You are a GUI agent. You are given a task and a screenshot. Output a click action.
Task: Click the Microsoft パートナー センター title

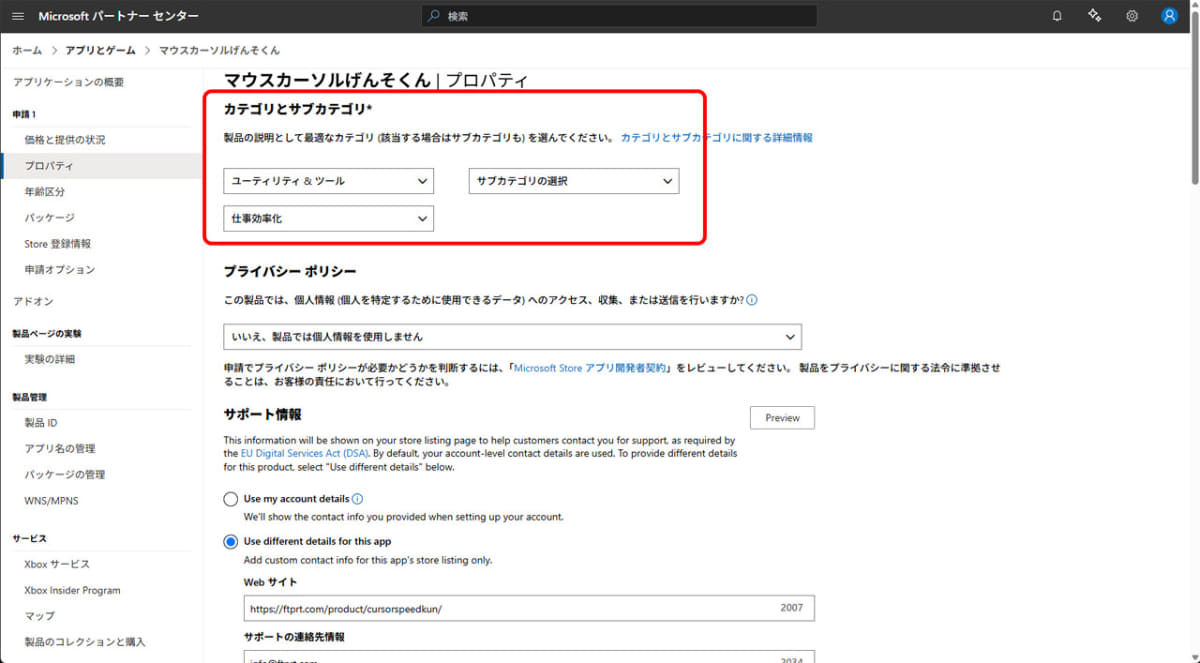click(x=118, y=16)
